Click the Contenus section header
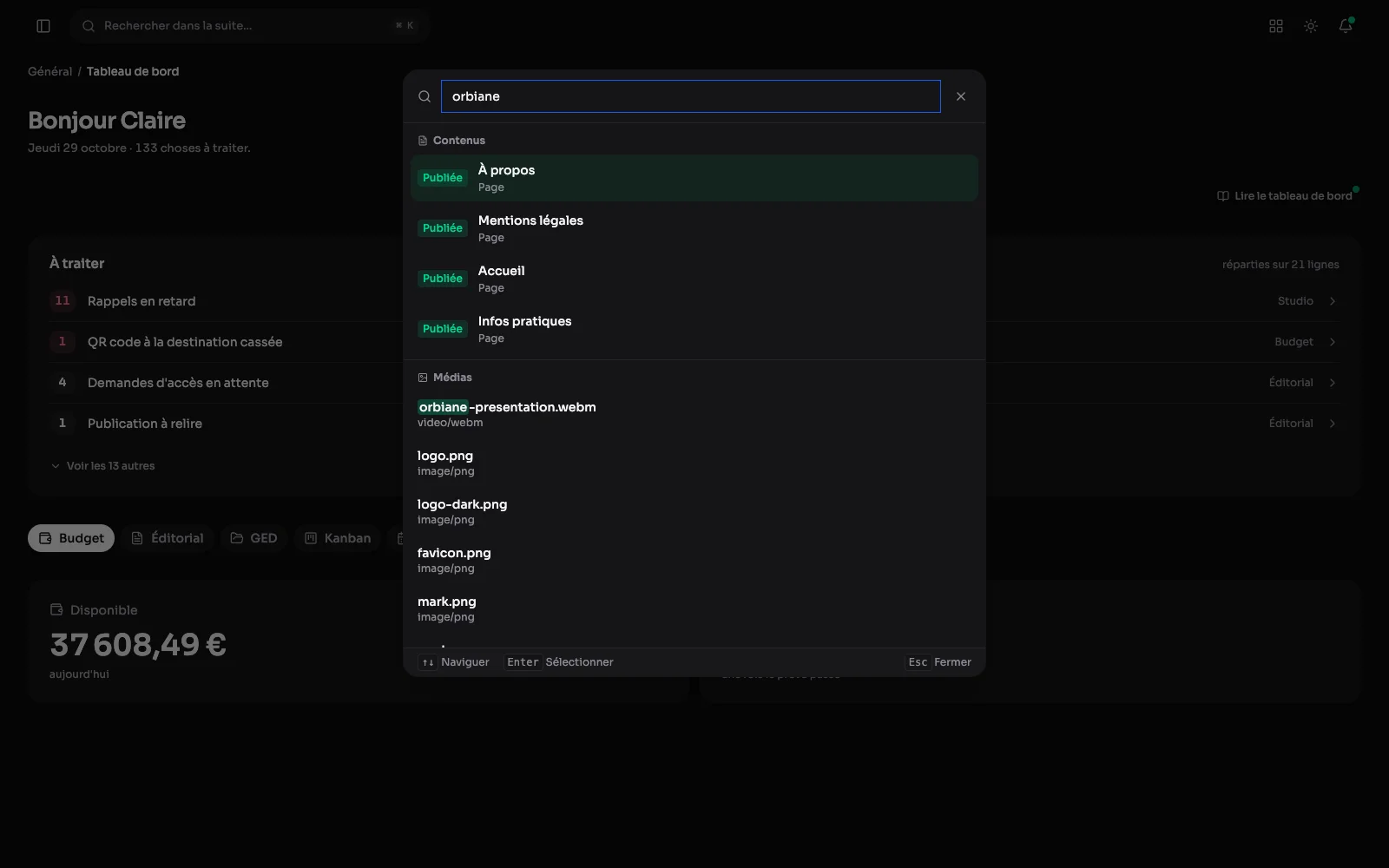 [451, 141]
